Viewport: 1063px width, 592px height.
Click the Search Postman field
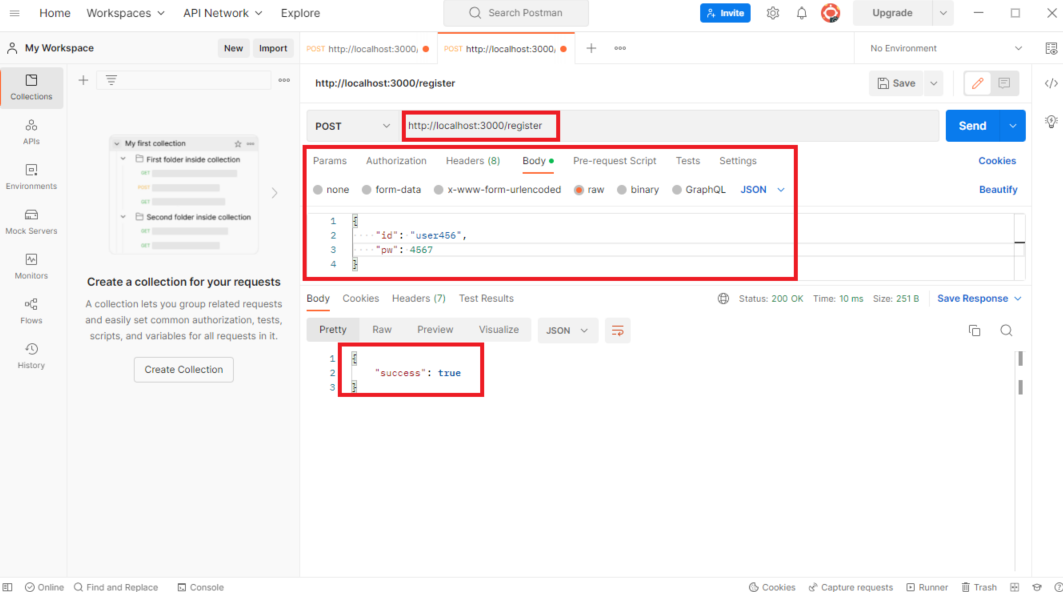(x=516, y=13)
